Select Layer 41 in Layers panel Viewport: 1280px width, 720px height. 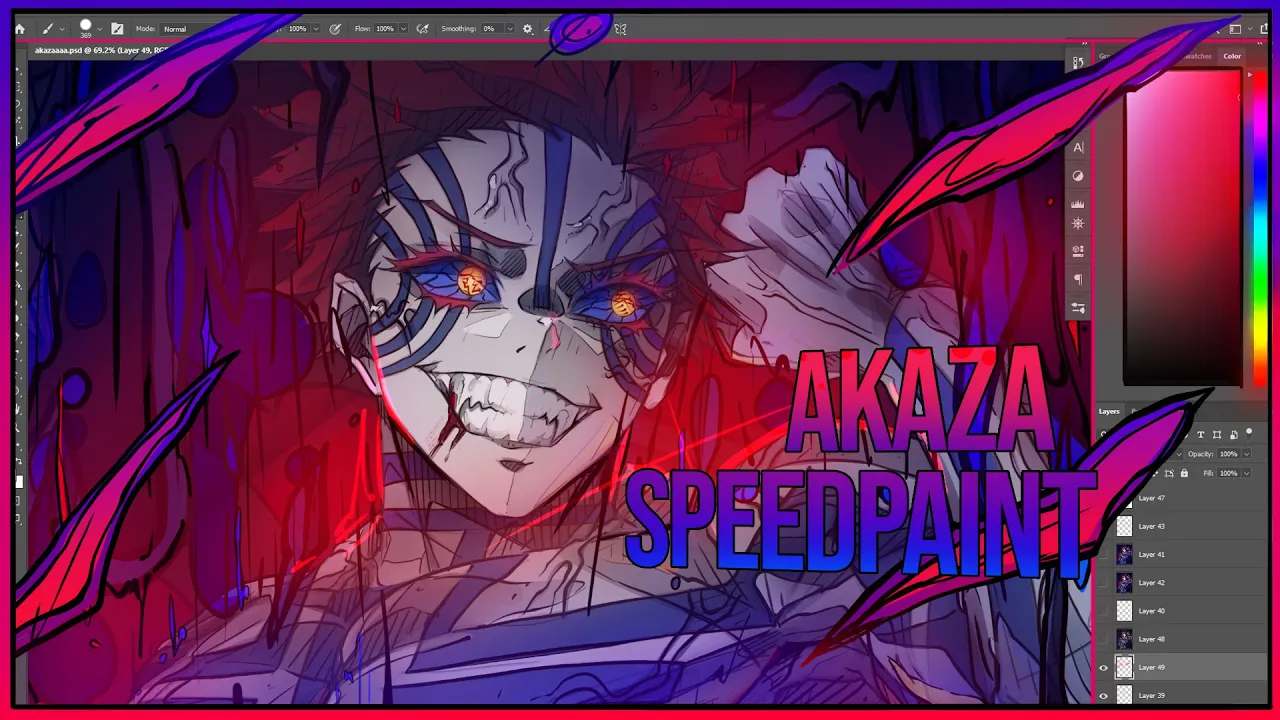point(1182,554)
